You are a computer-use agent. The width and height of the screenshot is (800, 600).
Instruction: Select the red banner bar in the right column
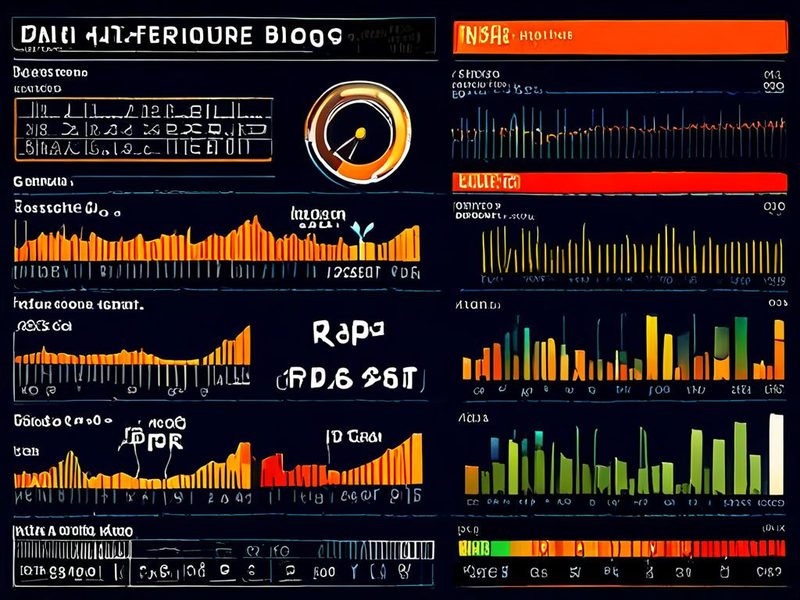pos(619,182)
